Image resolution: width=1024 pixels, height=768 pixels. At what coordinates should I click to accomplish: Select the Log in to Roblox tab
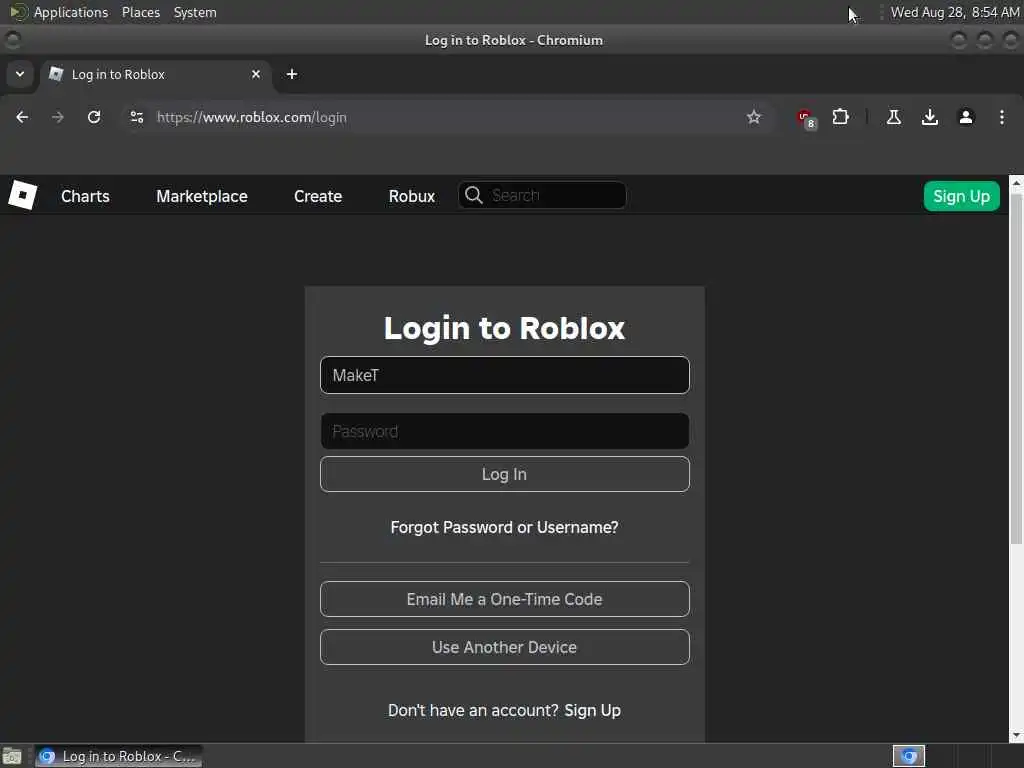(x=155, y=74)
